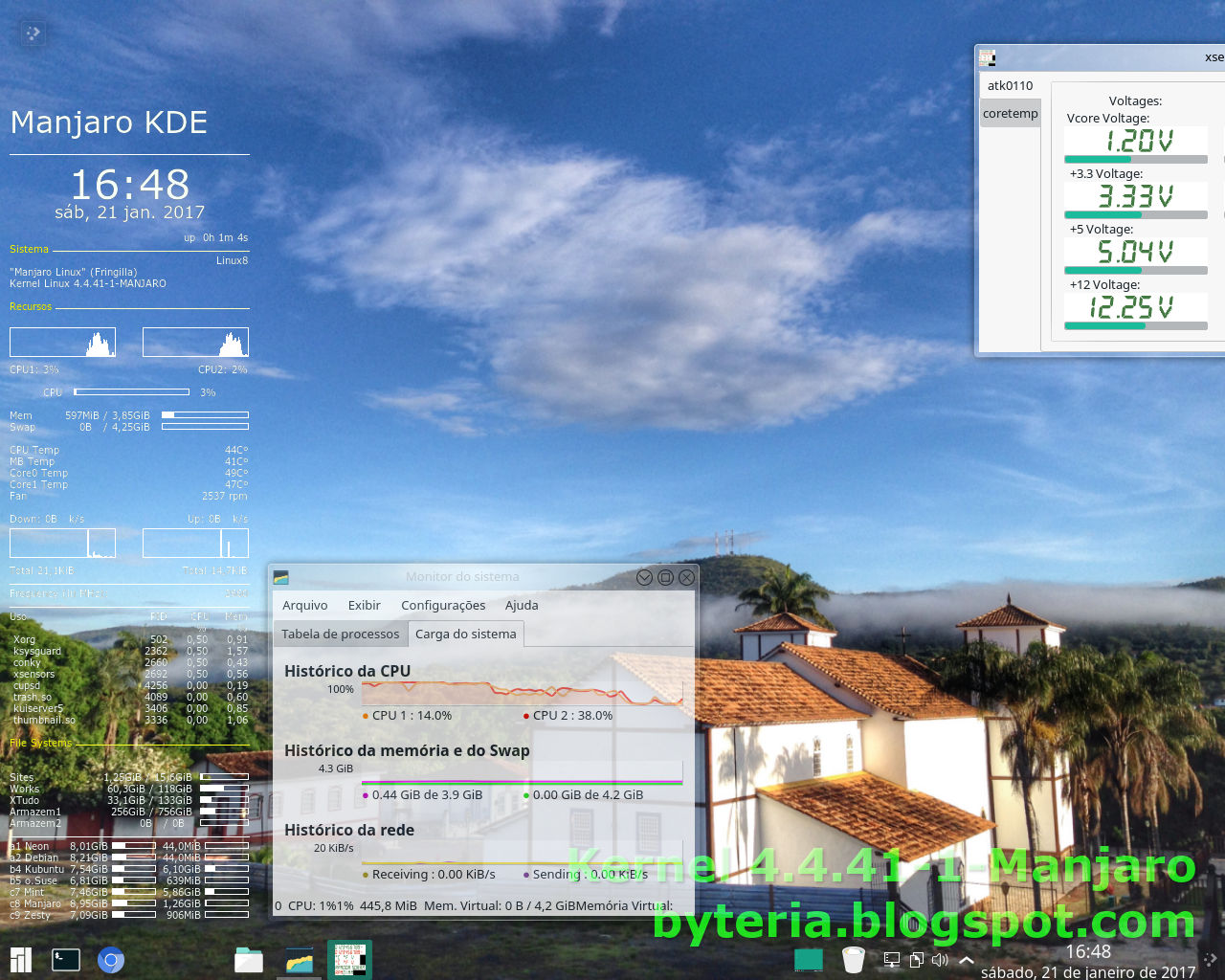Open the Manjaro application launcher
The width and height of the screenshot is (1225, 980).
21,960
